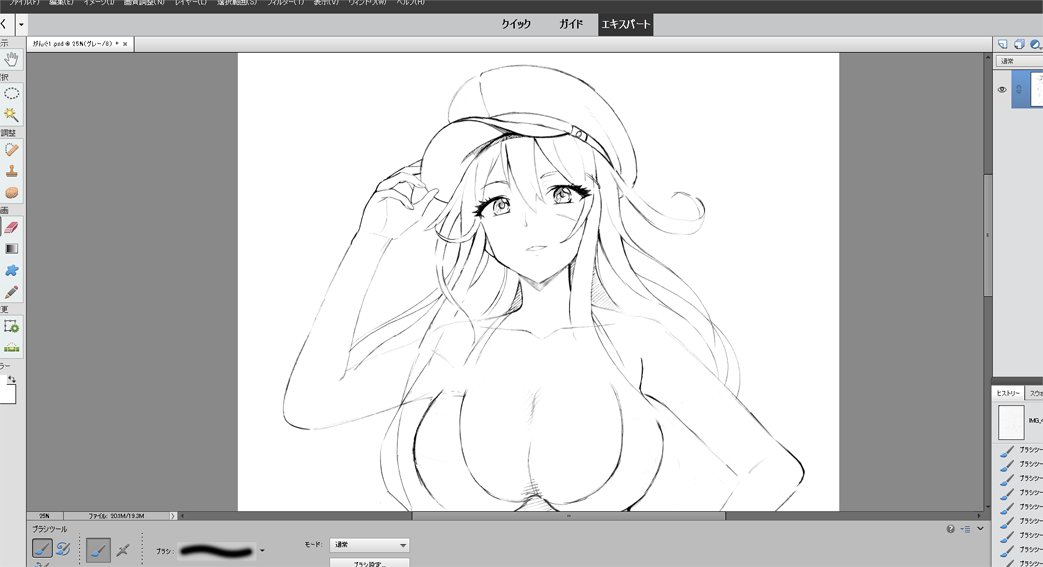Switch to ヒストリー panel tab

(1008, 394)
